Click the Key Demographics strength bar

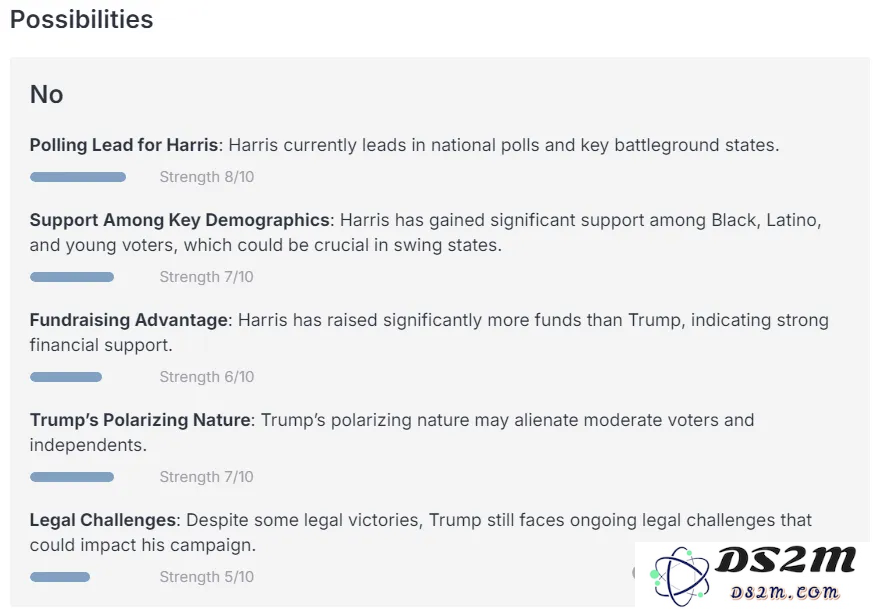(x=72, y=277)
